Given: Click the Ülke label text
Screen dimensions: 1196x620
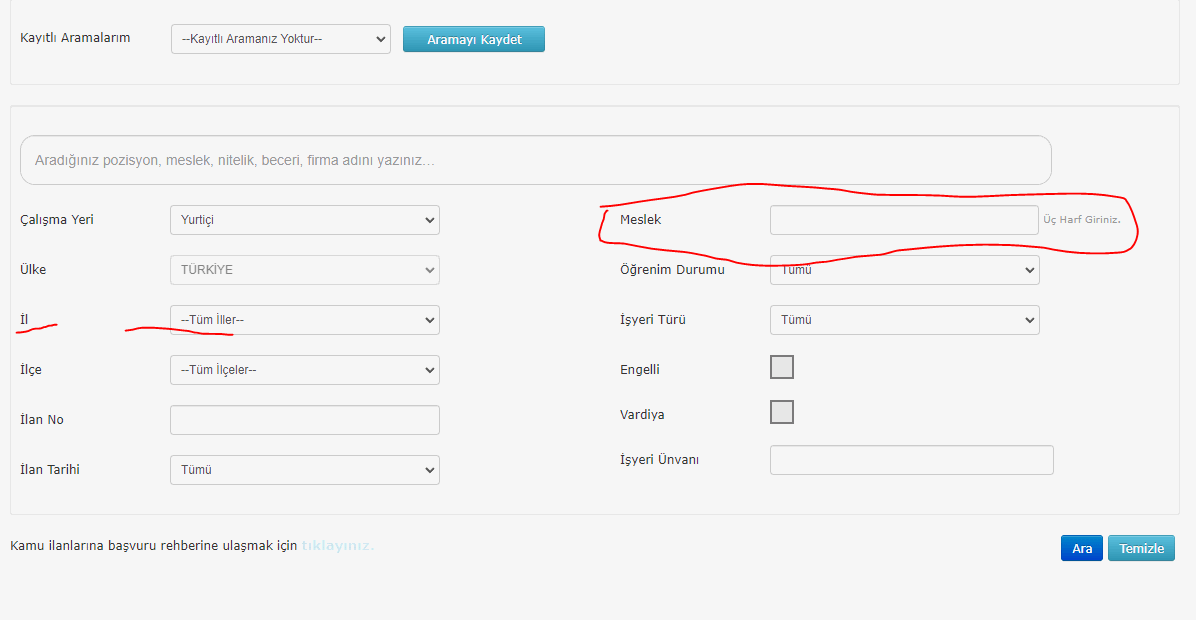Looking at the screenshot, I should point(33,270).
